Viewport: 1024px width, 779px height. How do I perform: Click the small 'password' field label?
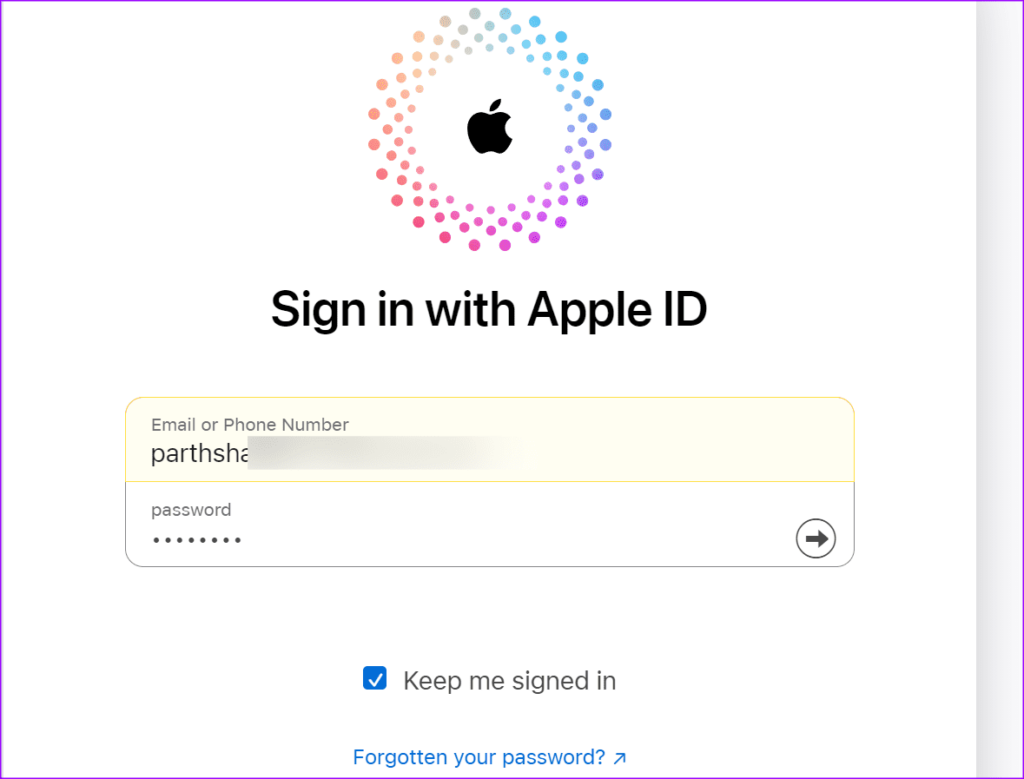[191, 510]
